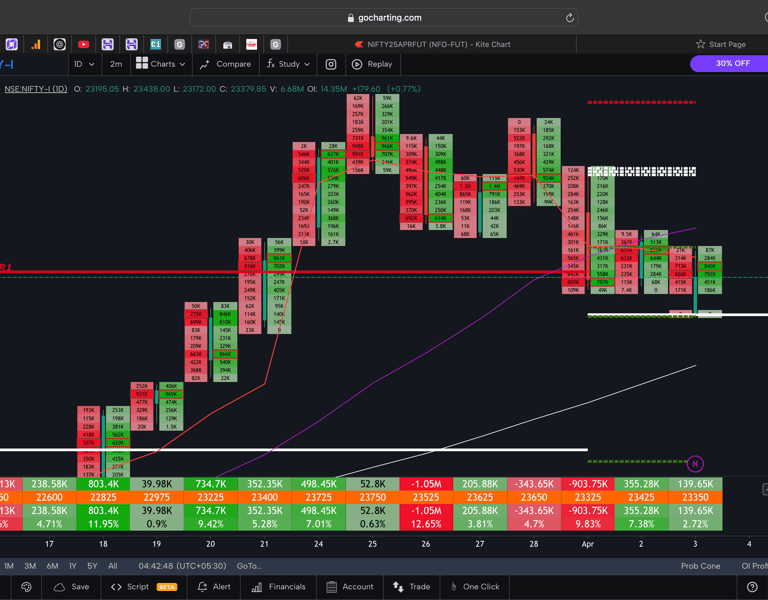Open the teal 'Ci' bookmark icon

click(x=155, y=45)
